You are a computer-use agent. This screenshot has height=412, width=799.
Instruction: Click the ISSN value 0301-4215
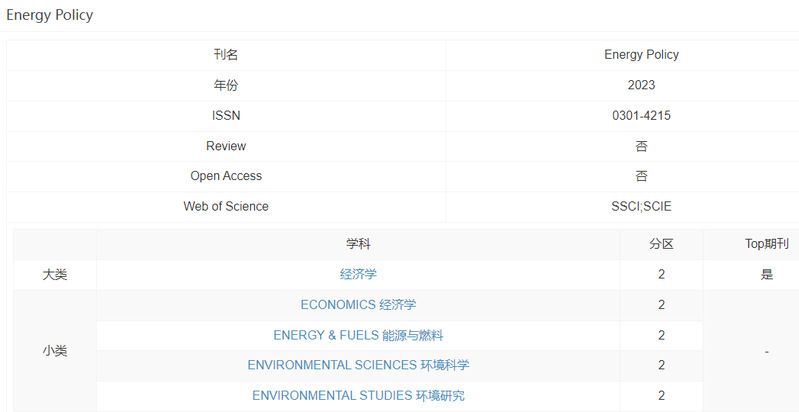tap(641, 116)
